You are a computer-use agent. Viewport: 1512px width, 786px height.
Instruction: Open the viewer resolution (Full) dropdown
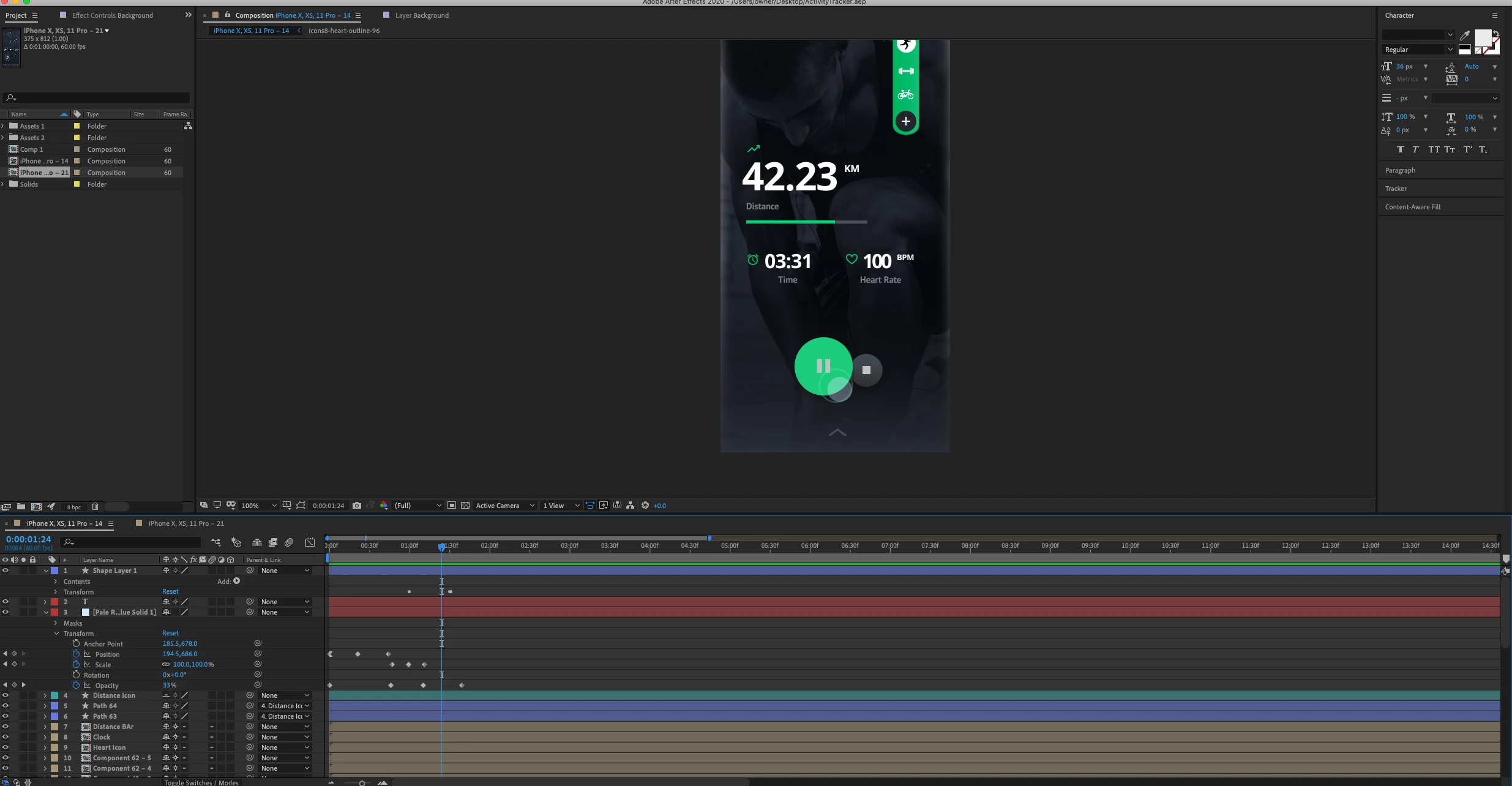pos(417,506)
